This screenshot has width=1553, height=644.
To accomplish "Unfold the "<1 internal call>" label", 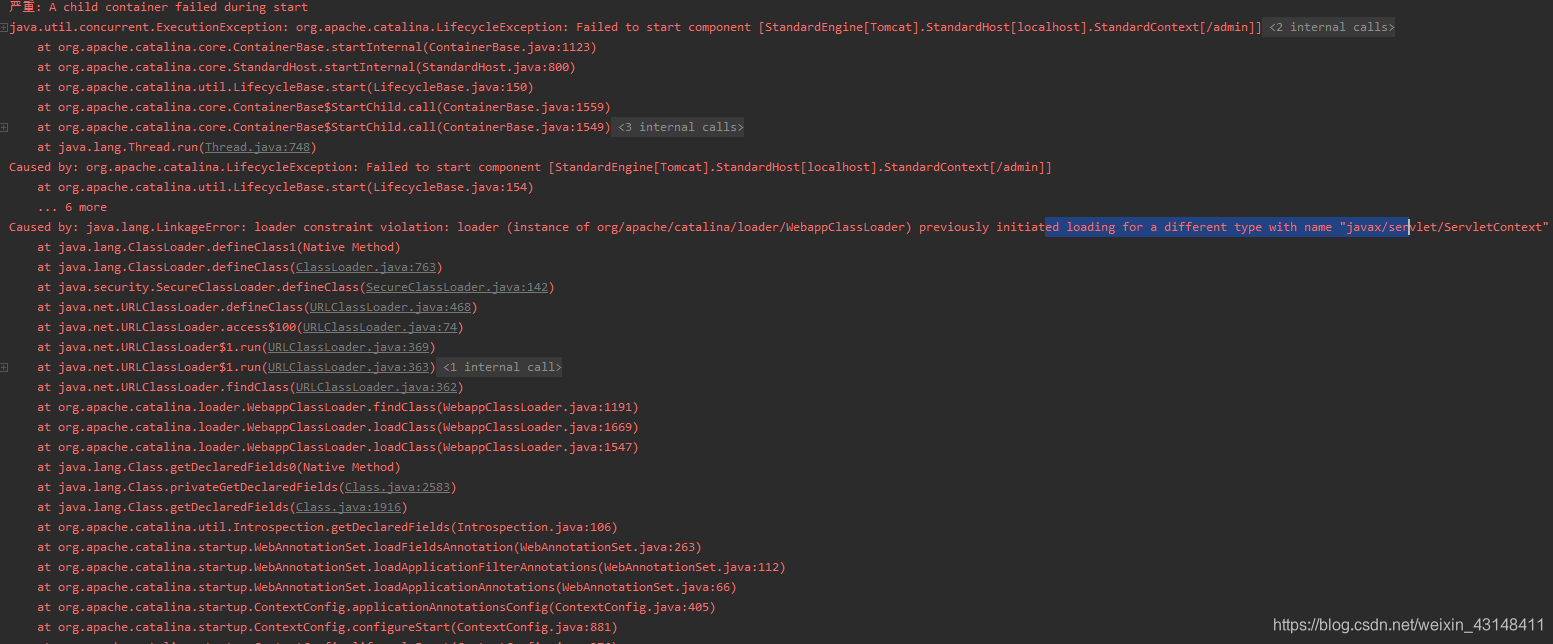I will pyautogui.click(x=501, y=367).
